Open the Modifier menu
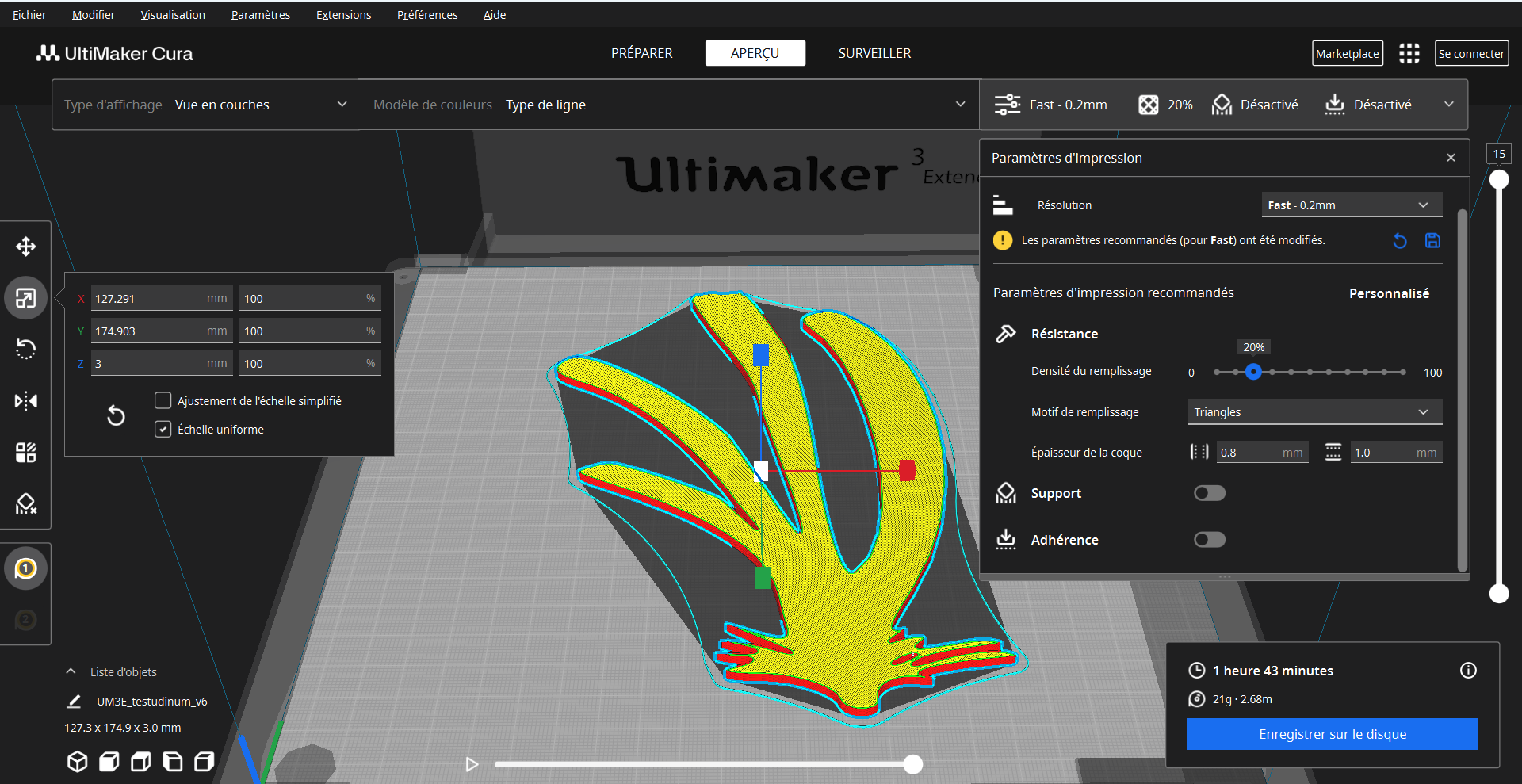Viewport: 1522px width, 784px height. pyautogui.click(x=94, y=14)
